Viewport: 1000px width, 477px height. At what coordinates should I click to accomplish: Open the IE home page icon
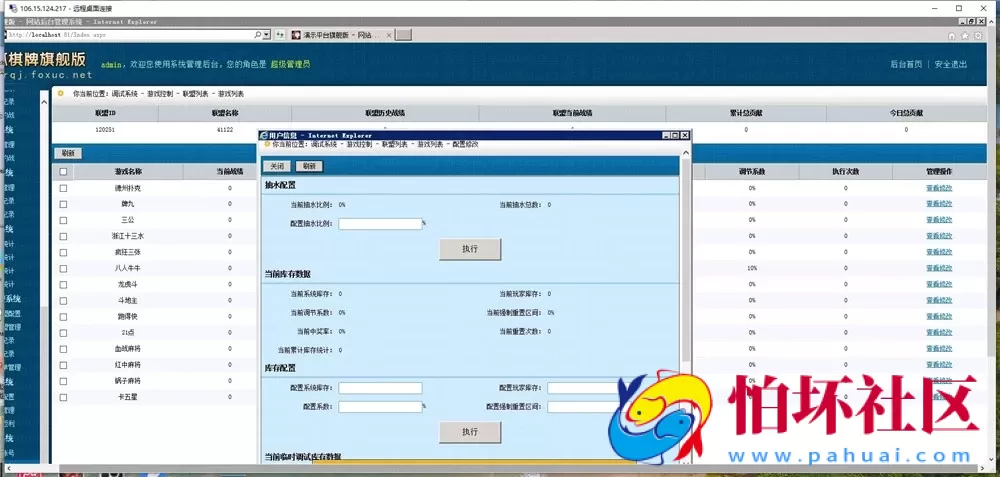coord(952,36)
